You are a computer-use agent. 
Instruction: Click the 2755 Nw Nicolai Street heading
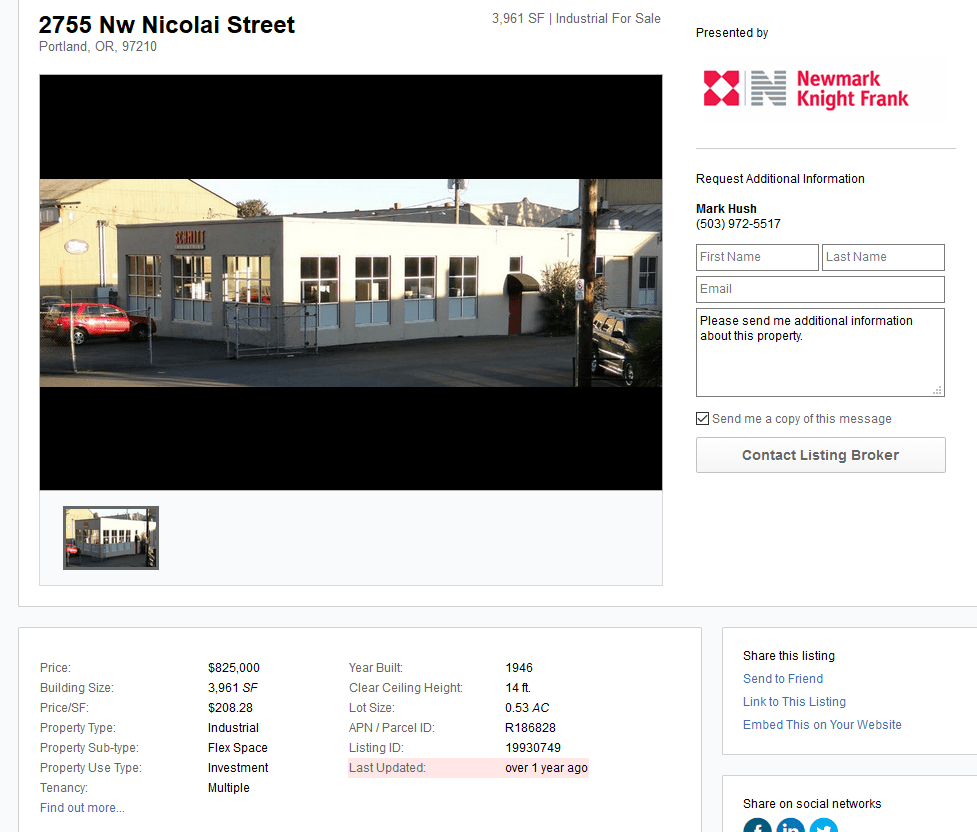(x=167, y=25)
